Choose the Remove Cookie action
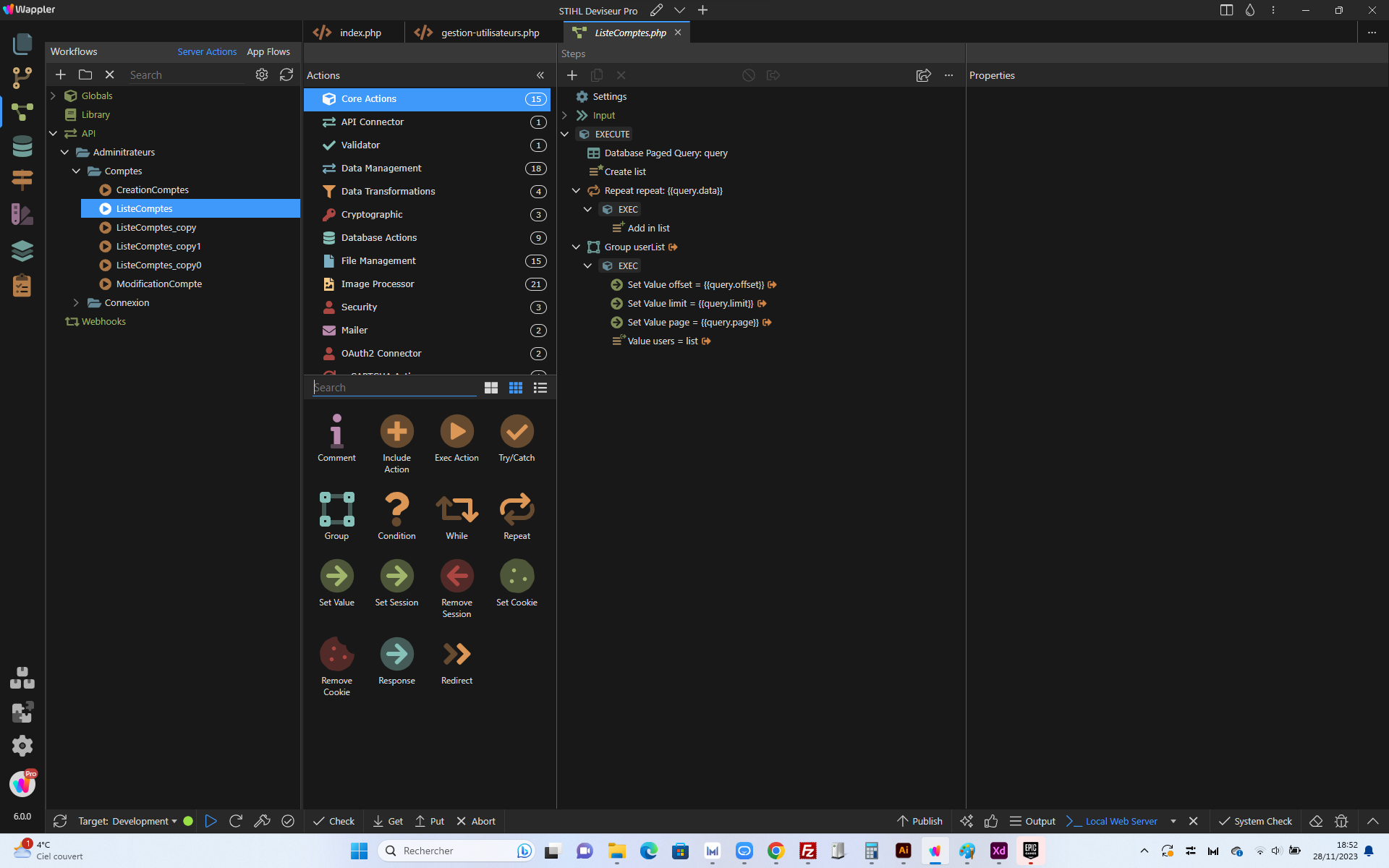This screenshot has width=1389, height=868. pos(336,654)
